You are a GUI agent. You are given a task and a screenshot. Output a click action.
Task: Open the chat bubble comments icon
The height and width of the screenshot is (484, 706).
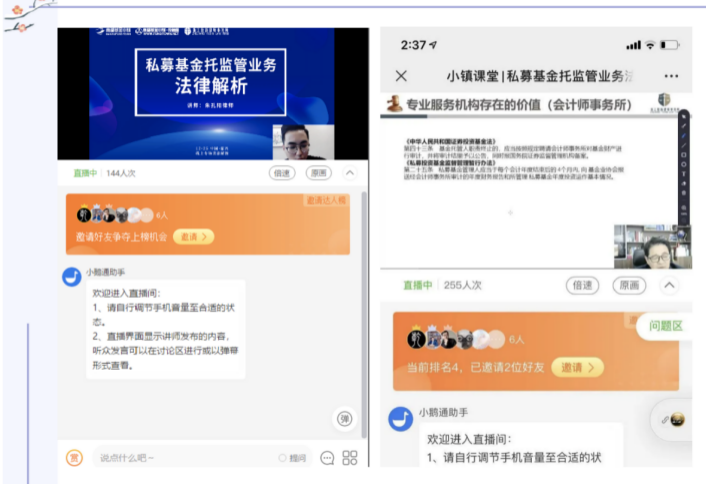tap(327, 458)
